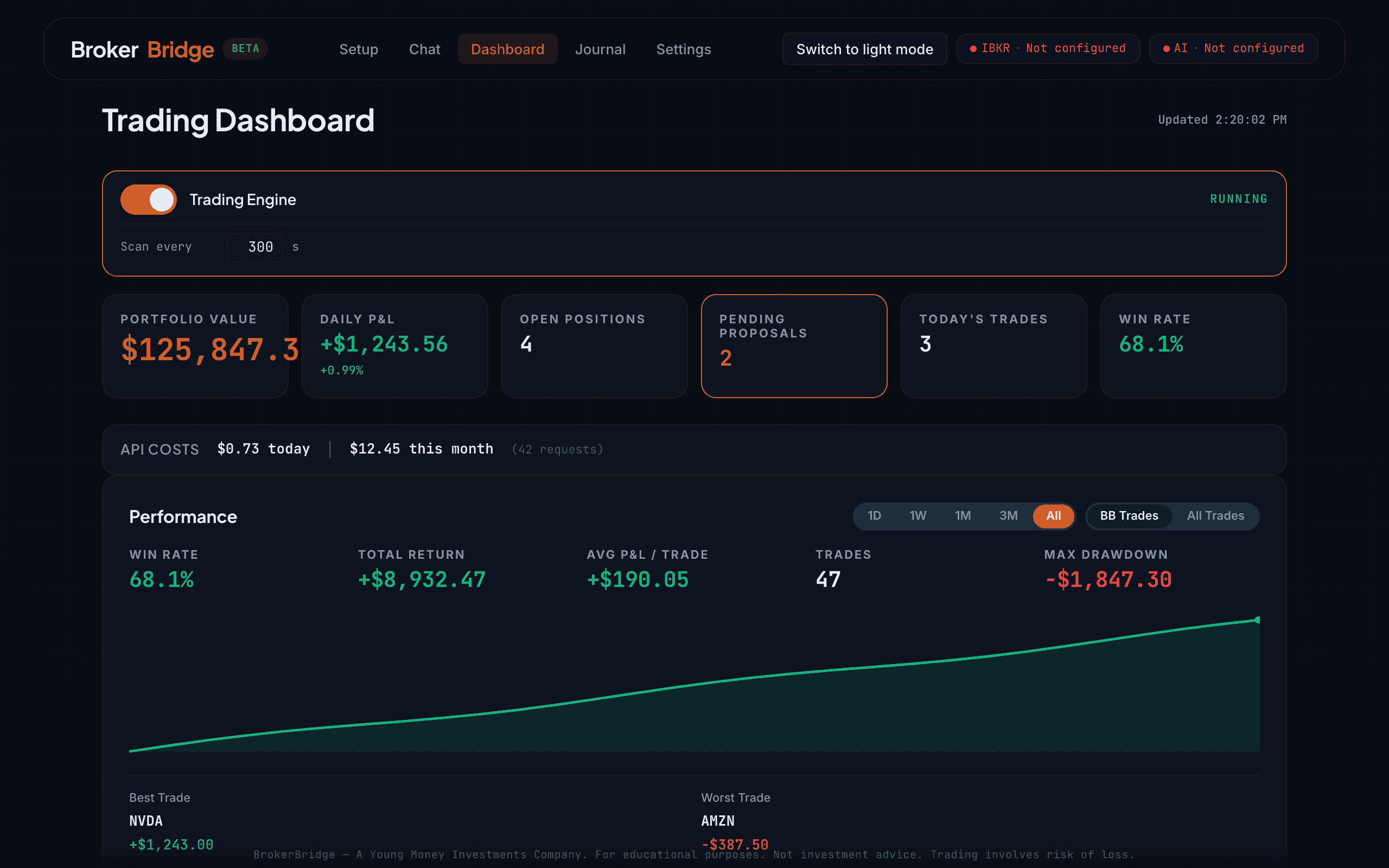
Task: Select the 1W performance range
Action: pyautogui.click(x=918, y=516)
